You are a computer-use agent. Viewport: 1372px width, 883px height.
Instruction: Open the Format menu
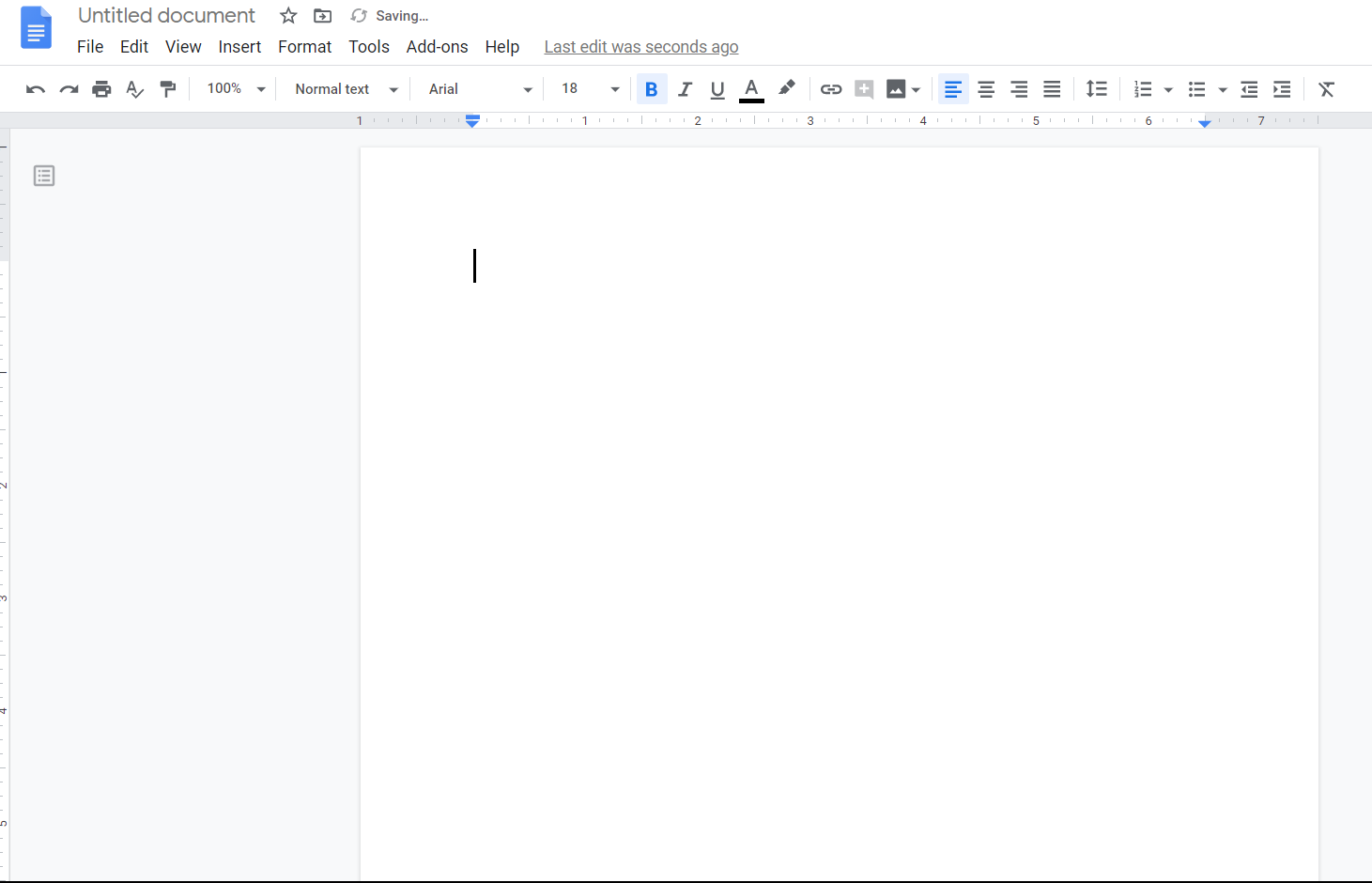(304, 47)
